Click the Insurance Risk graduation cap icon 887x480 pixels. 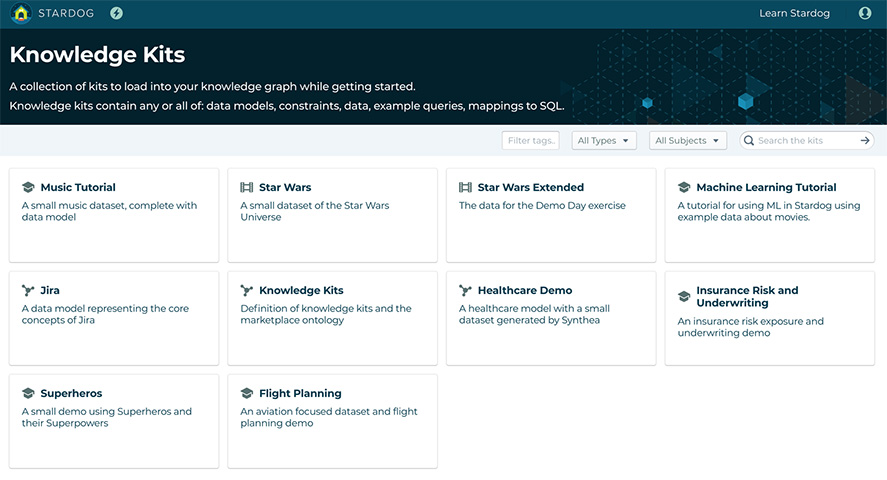(684, 296)
